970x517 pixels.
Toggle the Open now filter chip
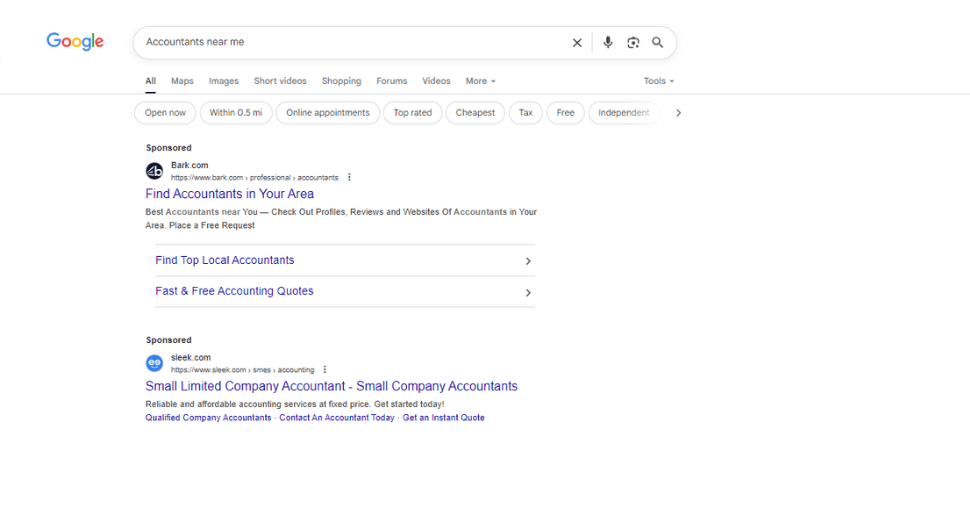click(x=165, y=113)
